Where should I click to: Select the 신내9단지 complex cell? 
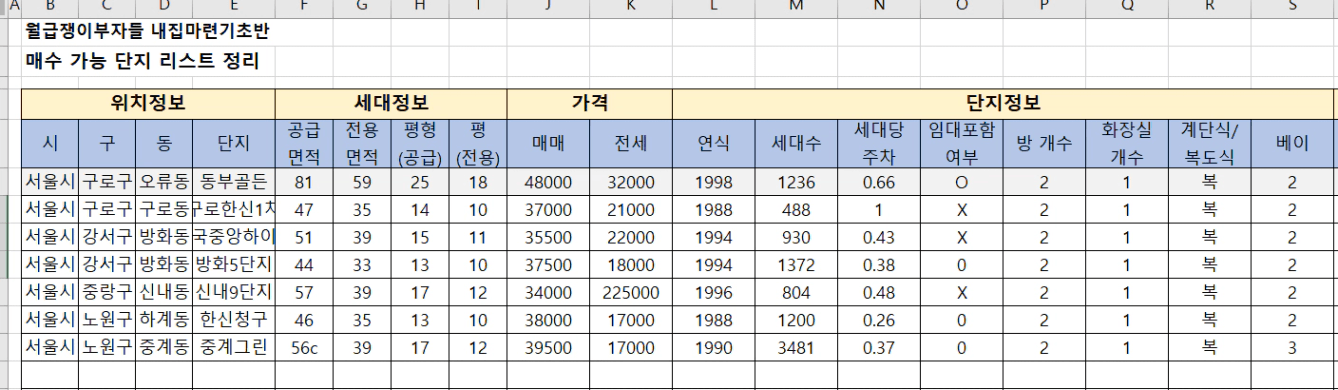[x=233, y=293]
